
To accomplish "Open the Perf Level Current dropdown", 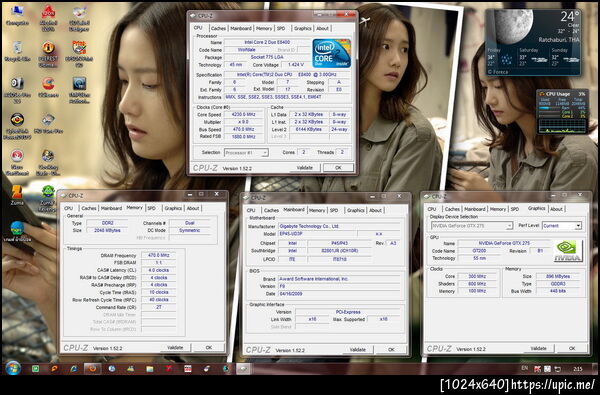I will coord(562,226).
